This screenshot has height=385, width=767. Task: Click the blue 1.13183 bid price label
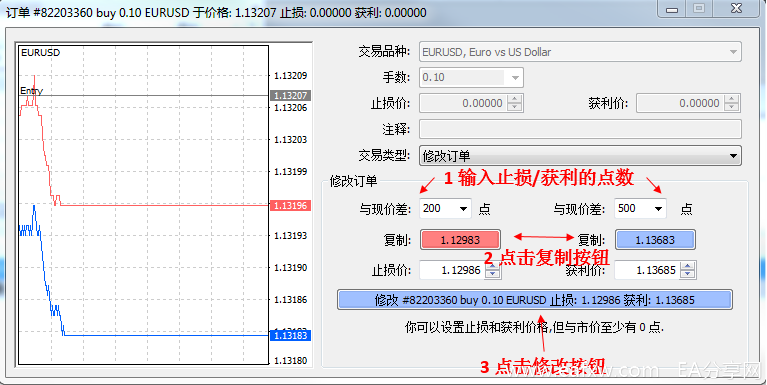(x=290, y=336)
